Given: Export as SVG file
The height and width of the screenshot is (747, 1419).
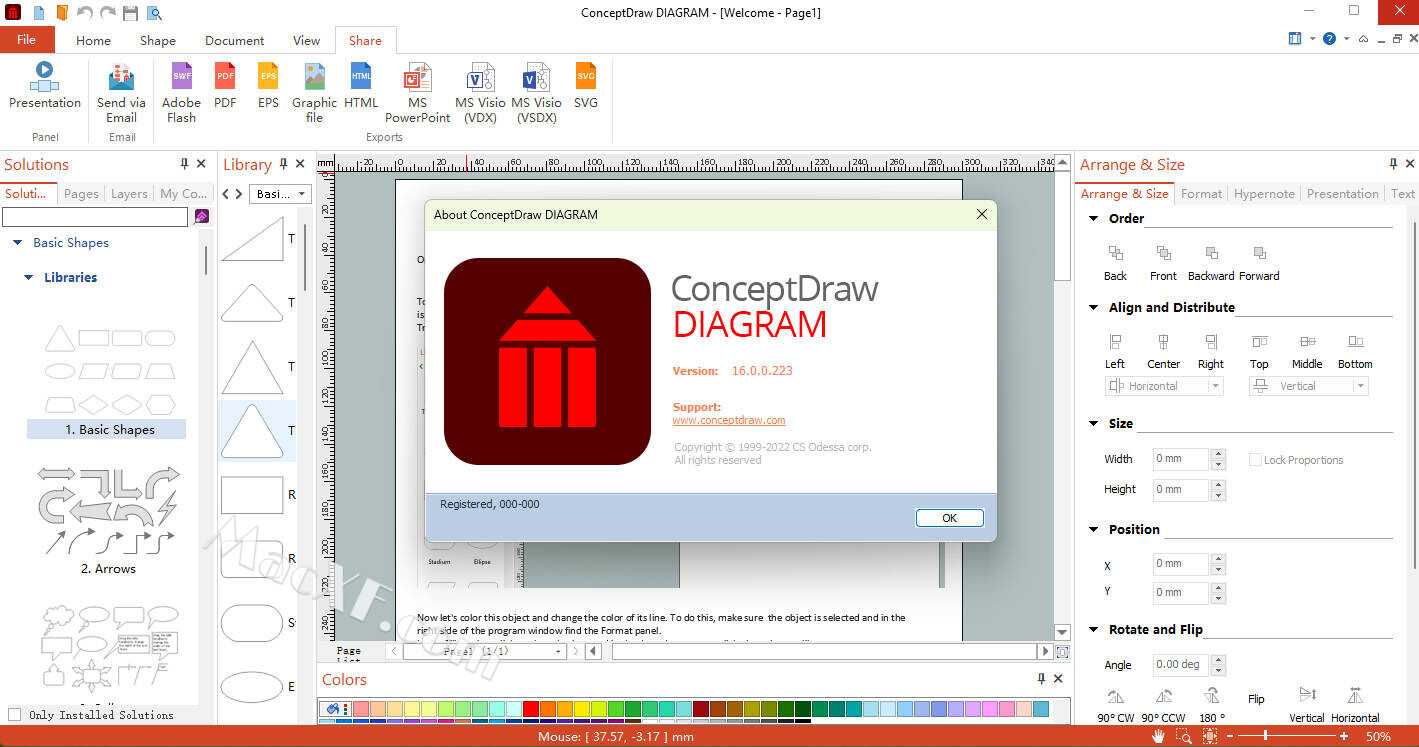Looking at the screenshot, I should click(x=585, y=78).
